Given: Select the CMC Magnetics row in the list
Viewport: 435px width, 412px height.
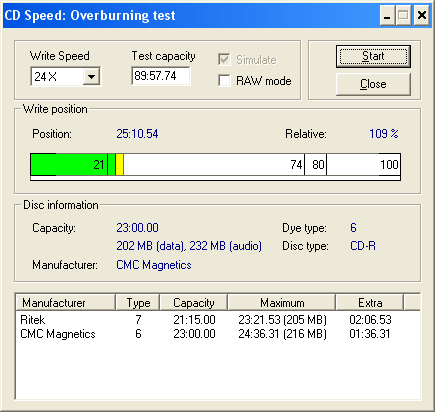Looking at the screenshot, I should coord(217,334).
